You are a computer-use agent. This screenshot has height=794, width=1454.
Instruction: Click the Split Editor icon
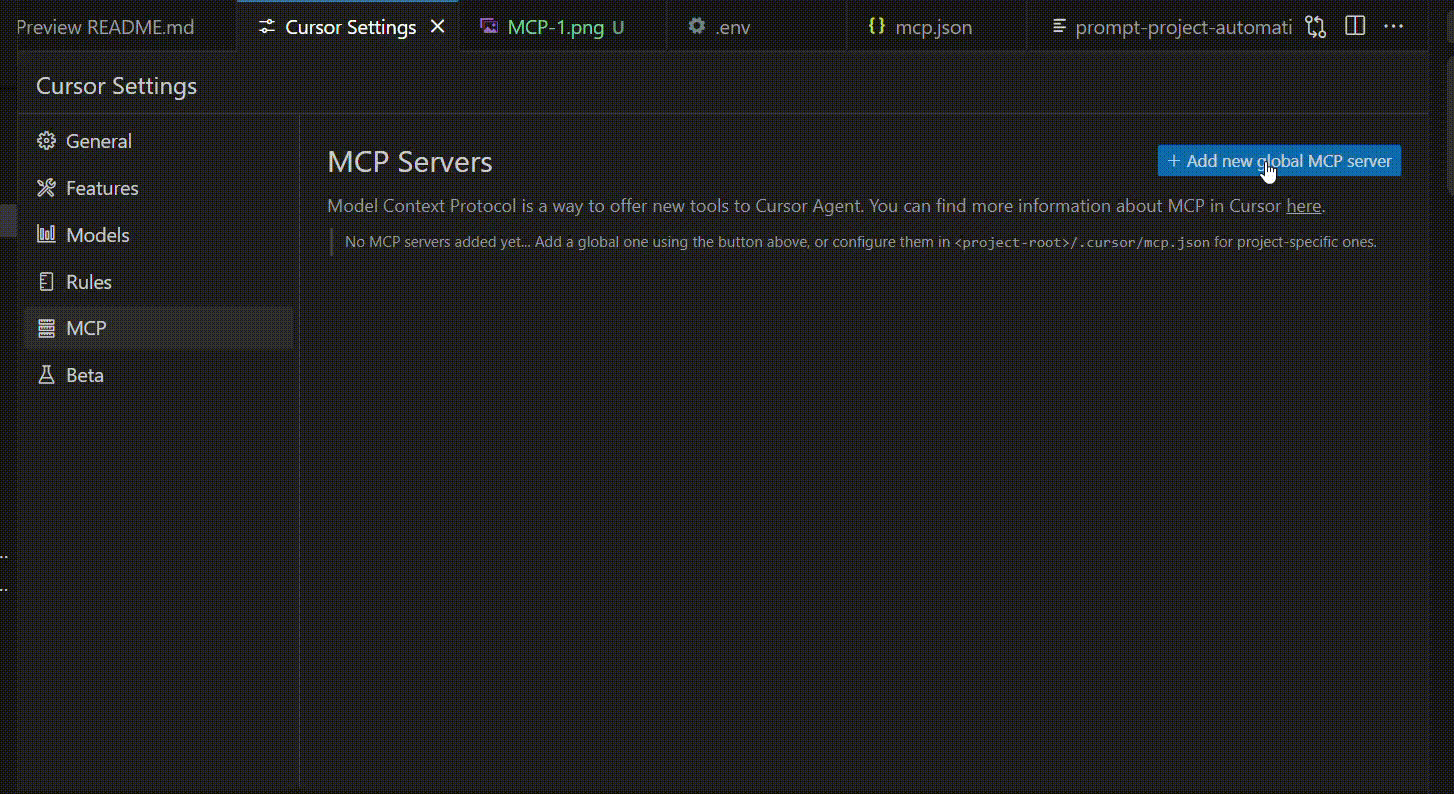(1355, 26)
